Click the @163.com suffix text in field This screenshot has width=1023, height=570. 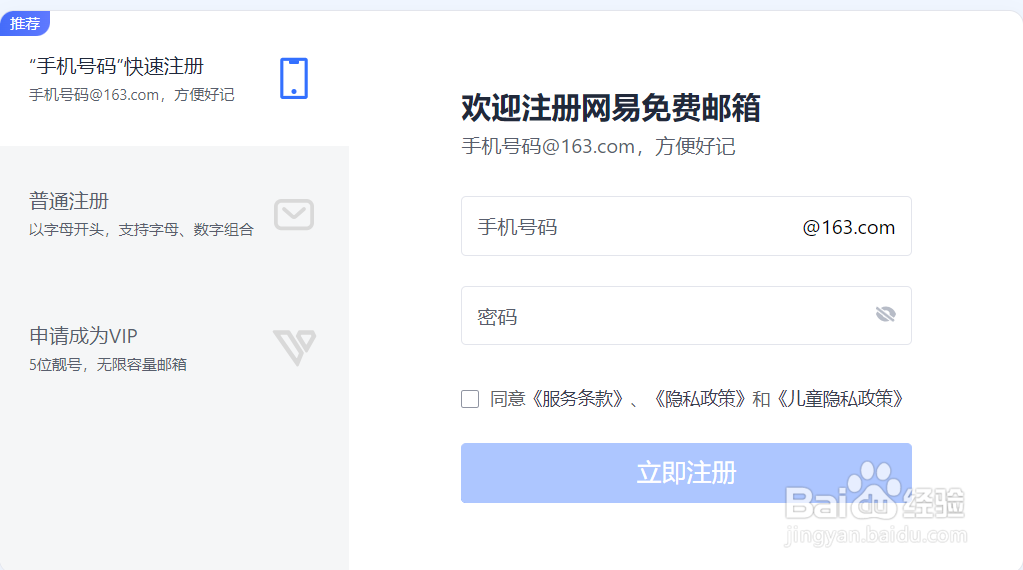pos(848,227)
